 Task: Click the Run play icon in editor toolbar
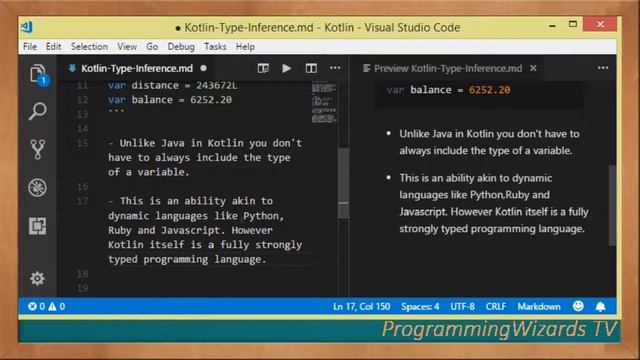(x=287, y=68)
